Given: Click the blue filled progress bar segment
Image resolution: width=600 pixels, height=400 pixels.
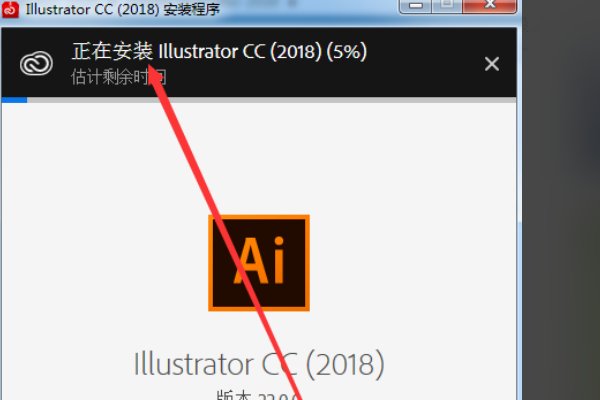Looking at the screenshot, I should pos(15,100).
